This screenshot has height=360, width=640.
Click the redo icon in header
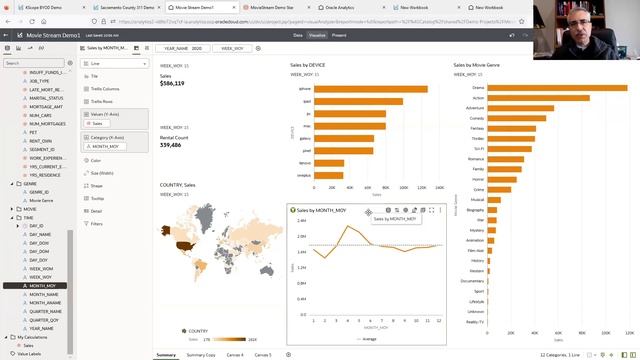525,36
